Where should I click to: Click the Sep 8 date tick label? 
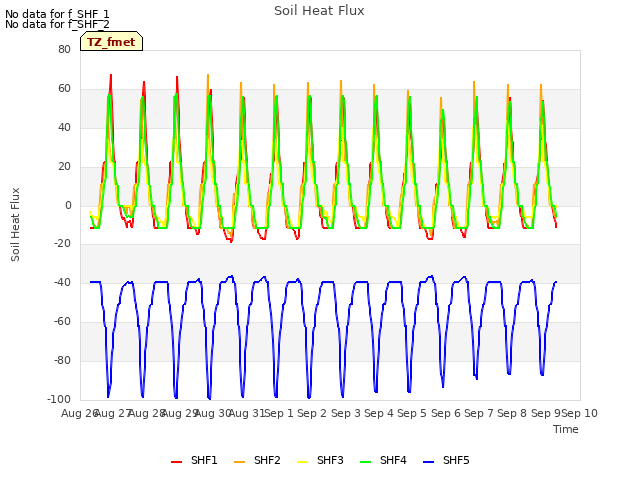click(x=512, y=413)
